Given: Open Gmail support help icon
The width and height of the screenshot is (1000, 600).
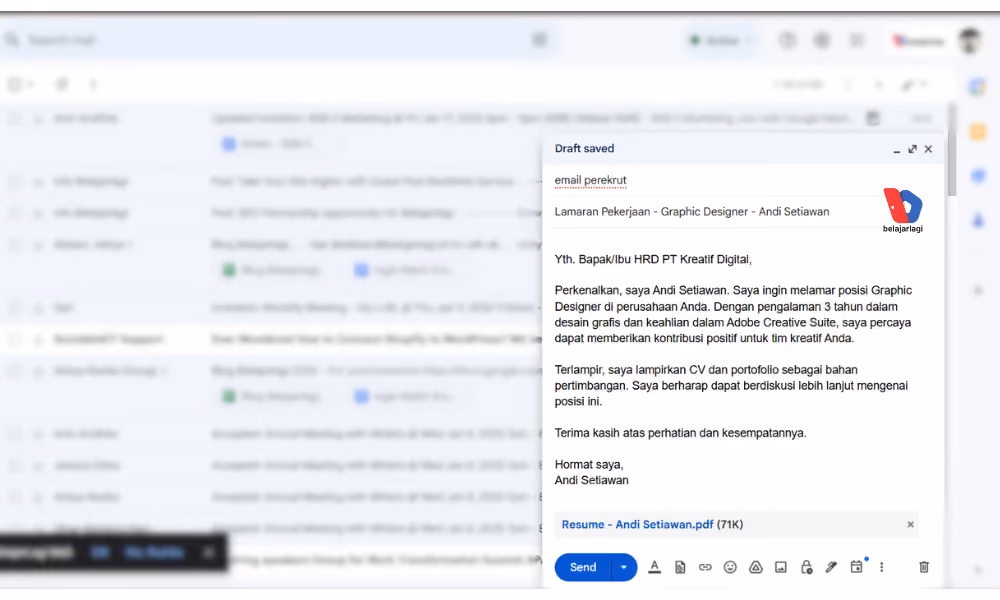Looking at the screenshot, I should pyautogui.click(x=788, y=41).
